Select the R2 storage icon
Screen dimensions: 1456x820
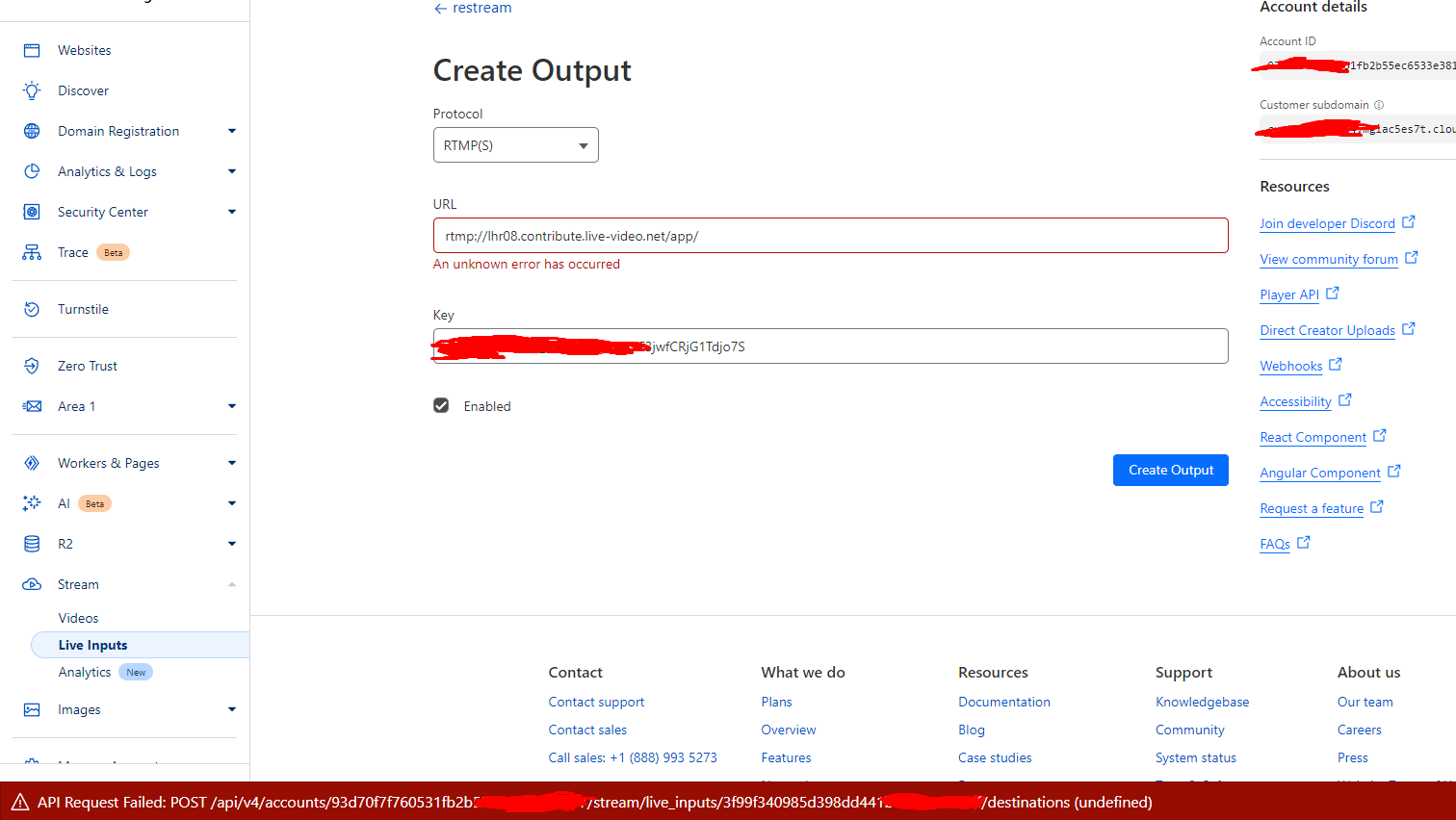34,543
